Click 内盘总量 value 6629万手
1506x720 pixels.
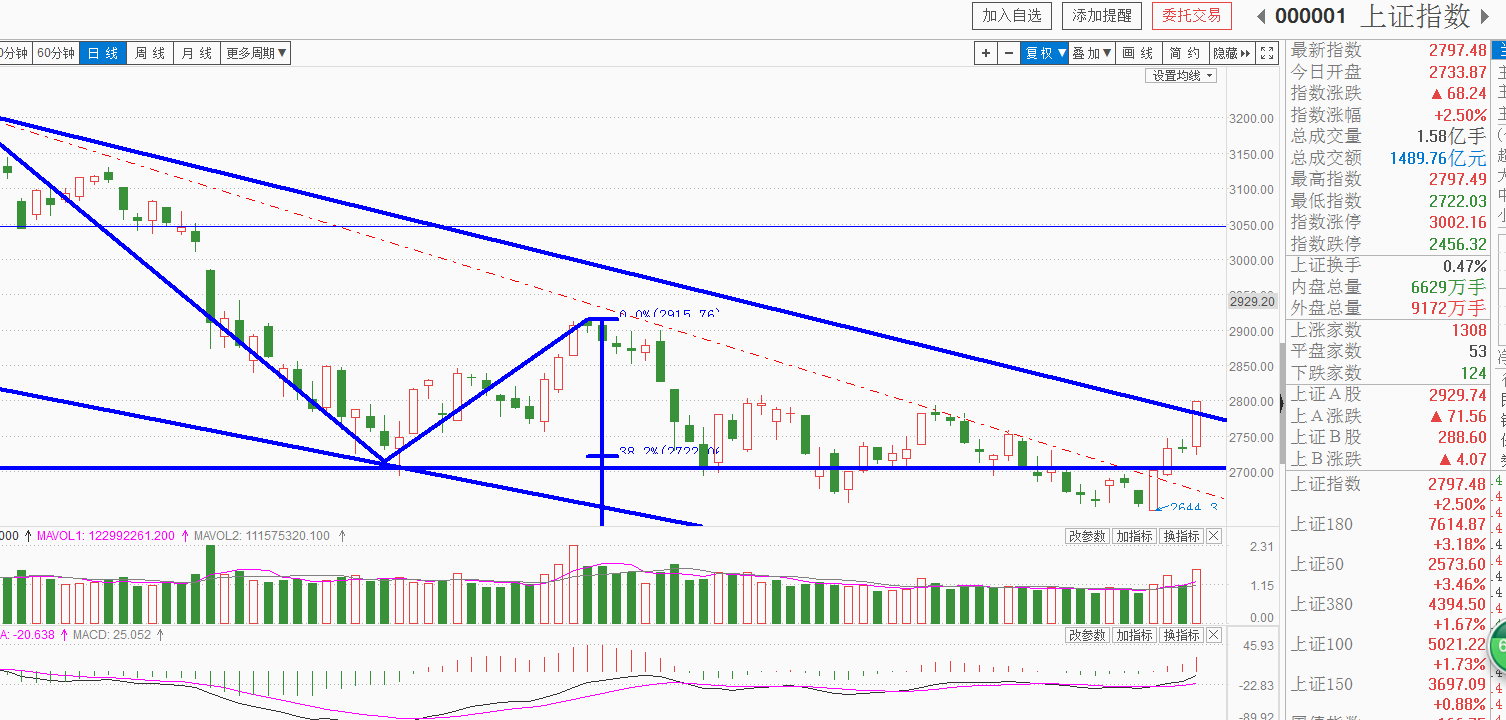(1448, 287)
